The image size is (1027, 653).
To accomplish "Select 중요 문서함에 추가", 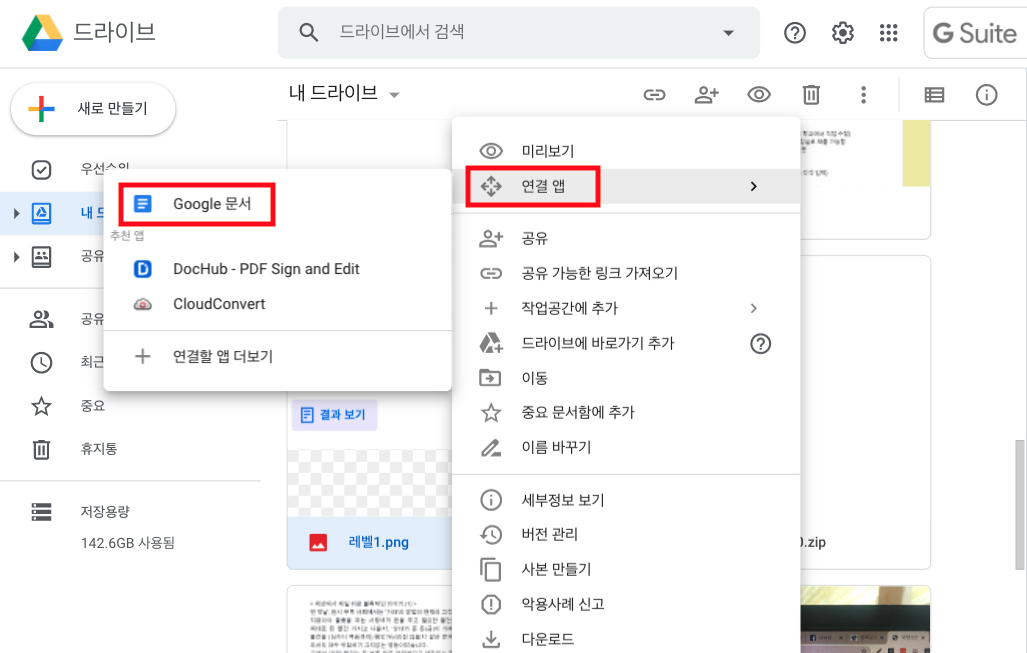I will point(626,413).
